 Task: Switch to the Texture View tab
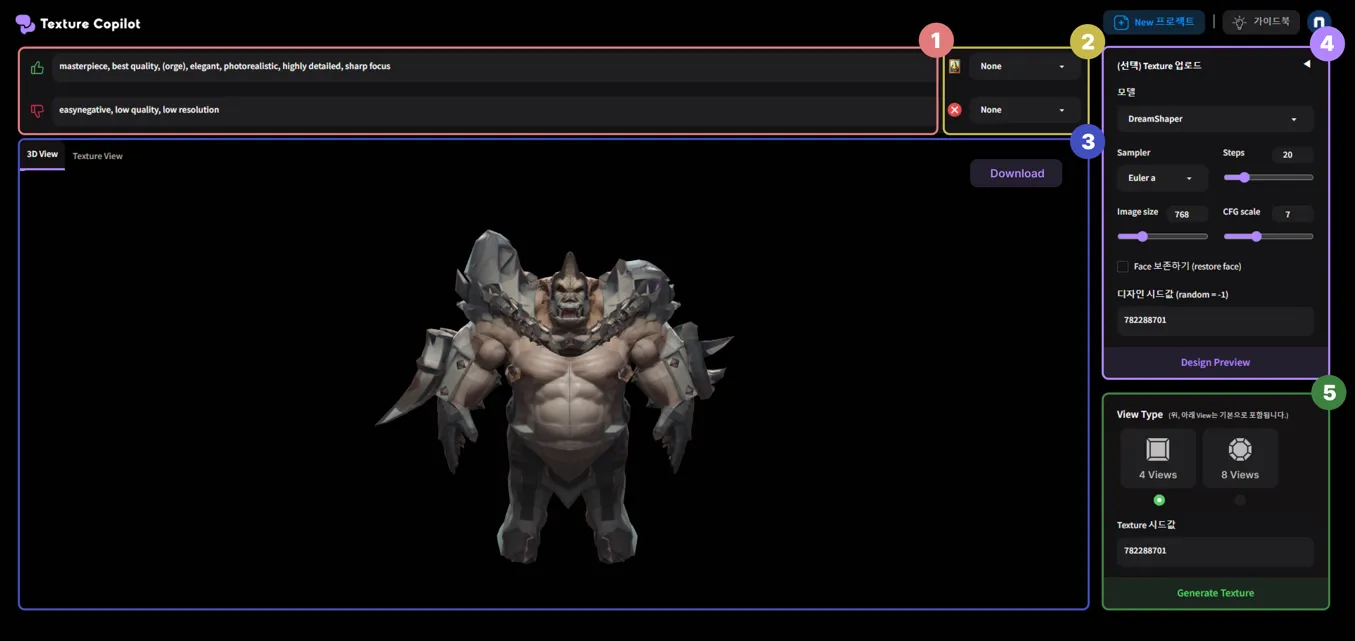tap(96, 156)
